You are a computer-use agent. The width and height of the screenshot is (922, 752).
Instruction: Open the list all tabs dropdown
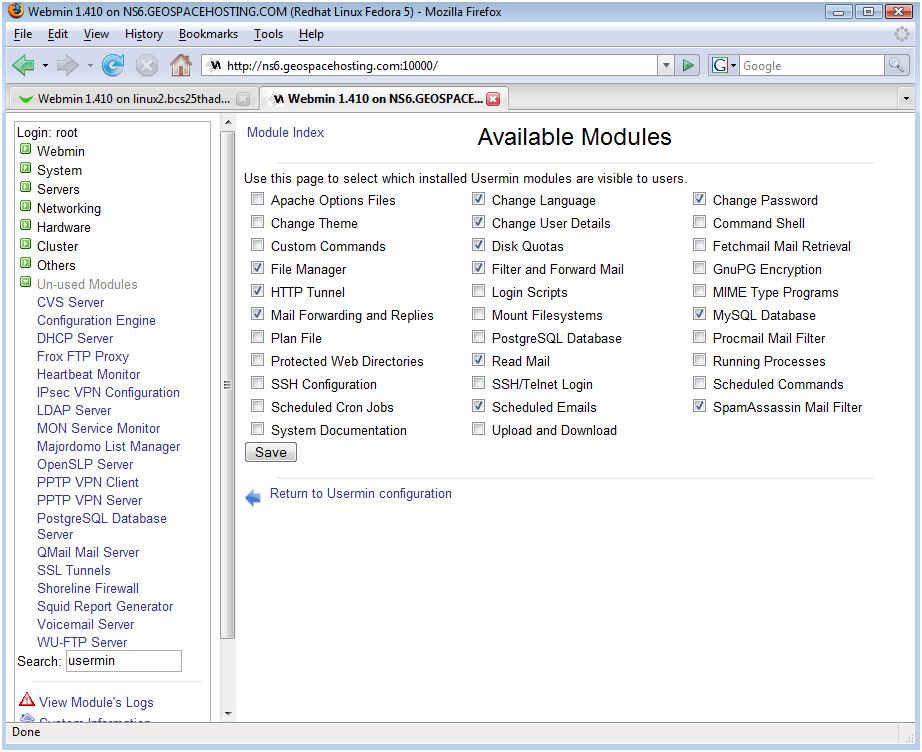[x=906, y=99]
